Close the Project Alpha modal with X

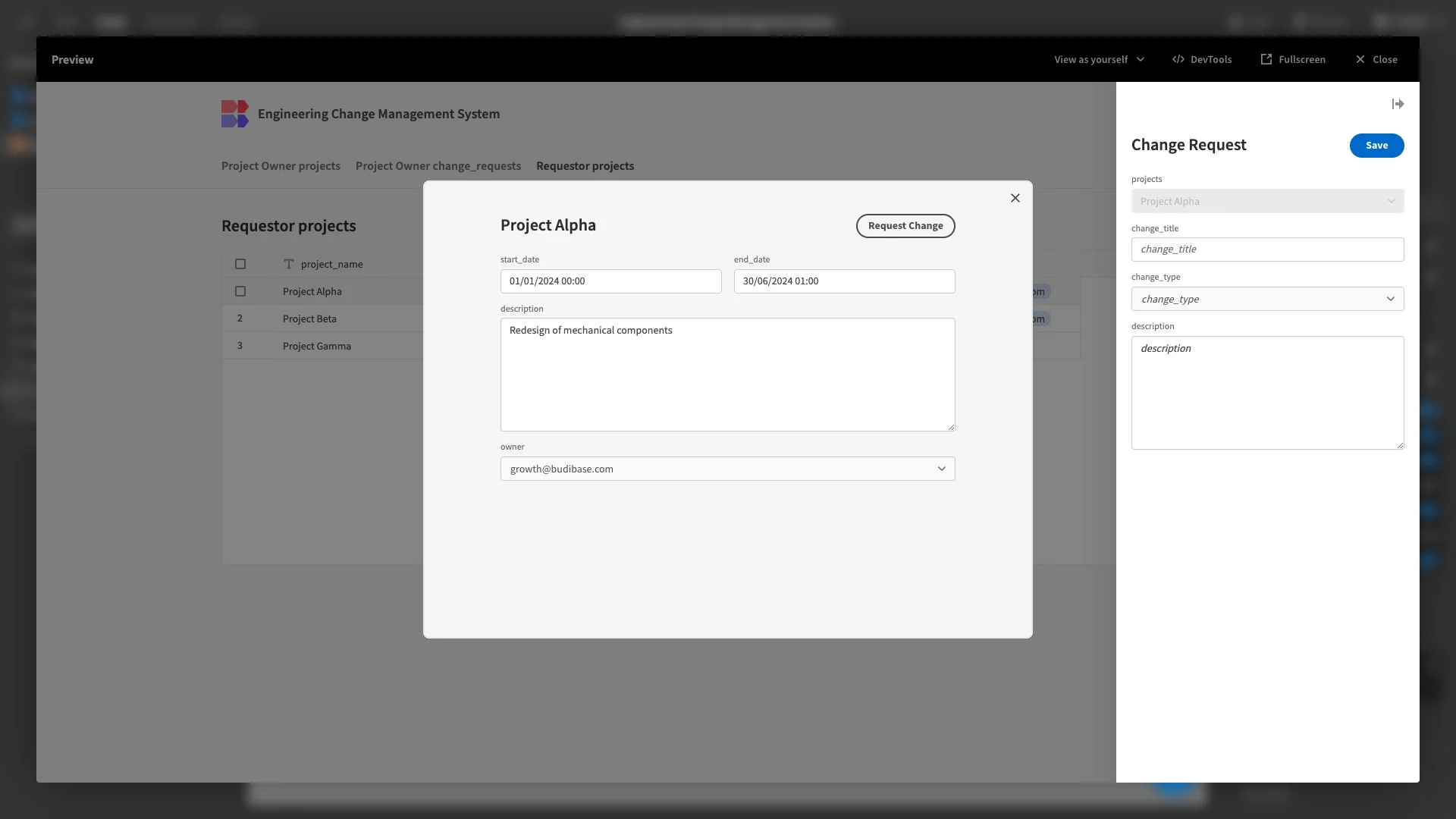point(1015,198)
